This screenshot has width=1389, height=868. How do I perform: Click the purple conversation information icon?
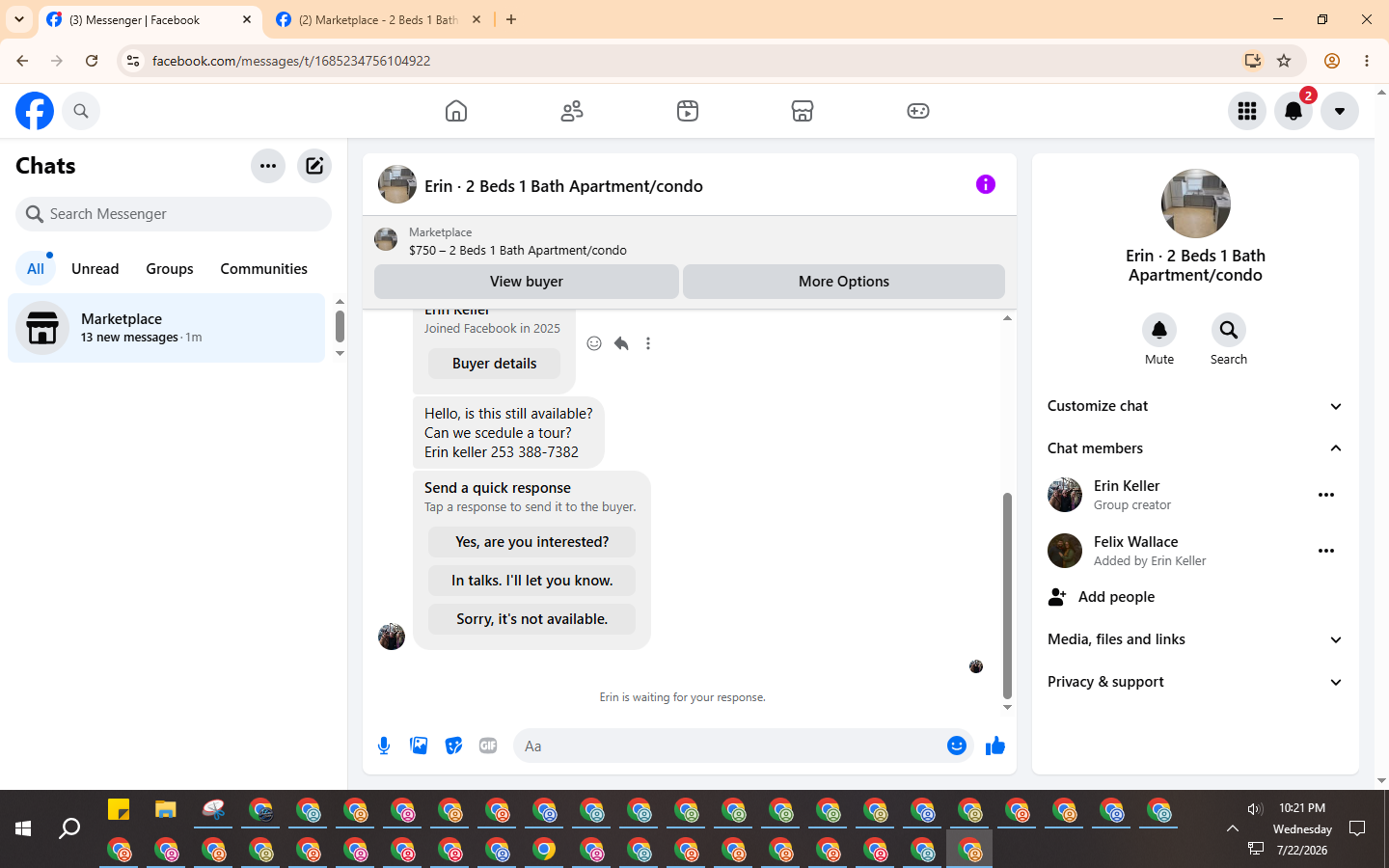click(986, 184)
